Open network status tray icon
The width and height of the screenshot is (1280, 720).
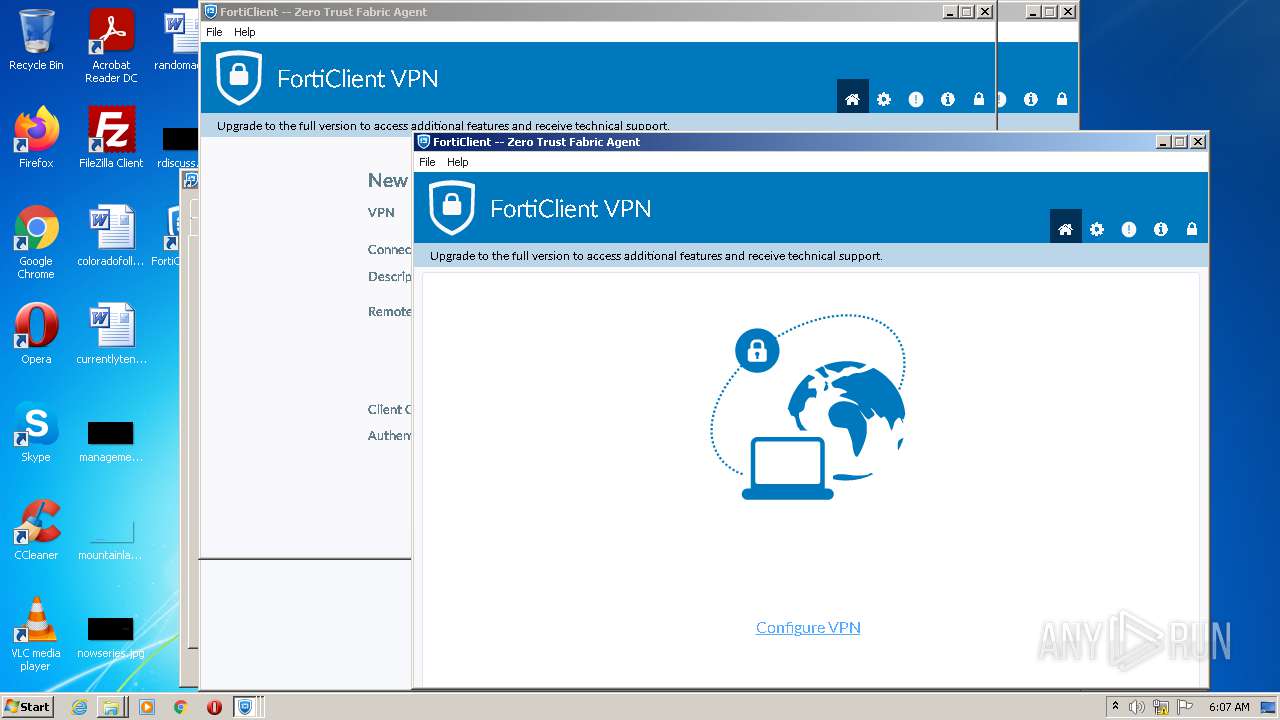(1161, 707)
